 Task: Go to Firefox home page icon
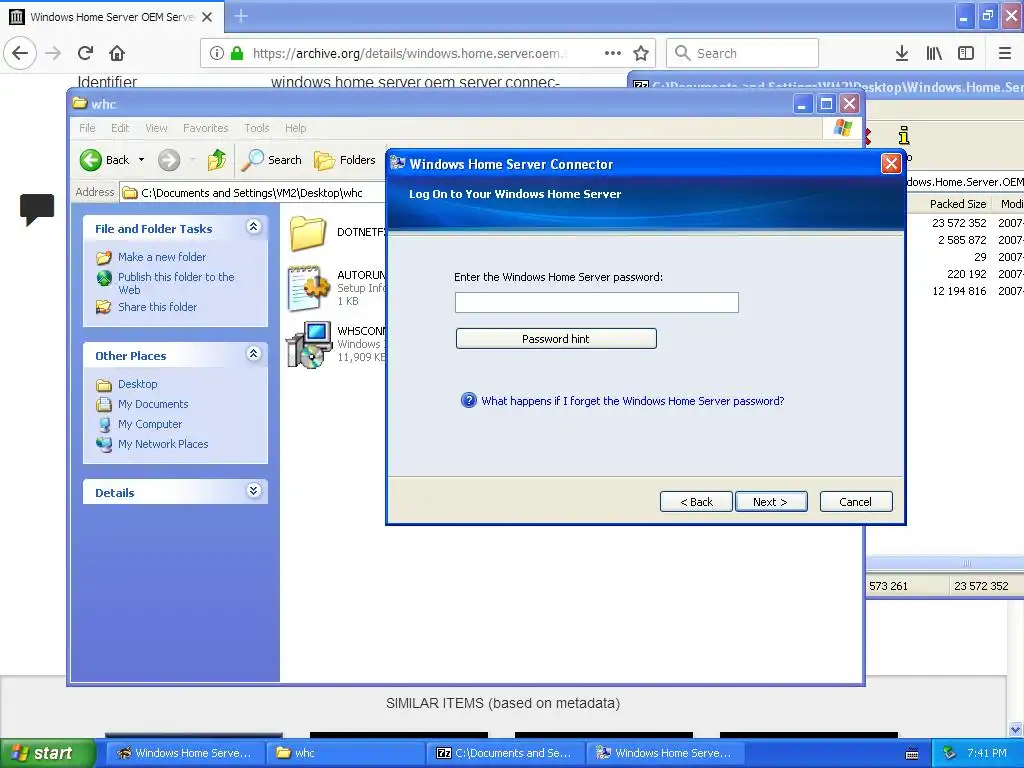(x=117, y=53)
